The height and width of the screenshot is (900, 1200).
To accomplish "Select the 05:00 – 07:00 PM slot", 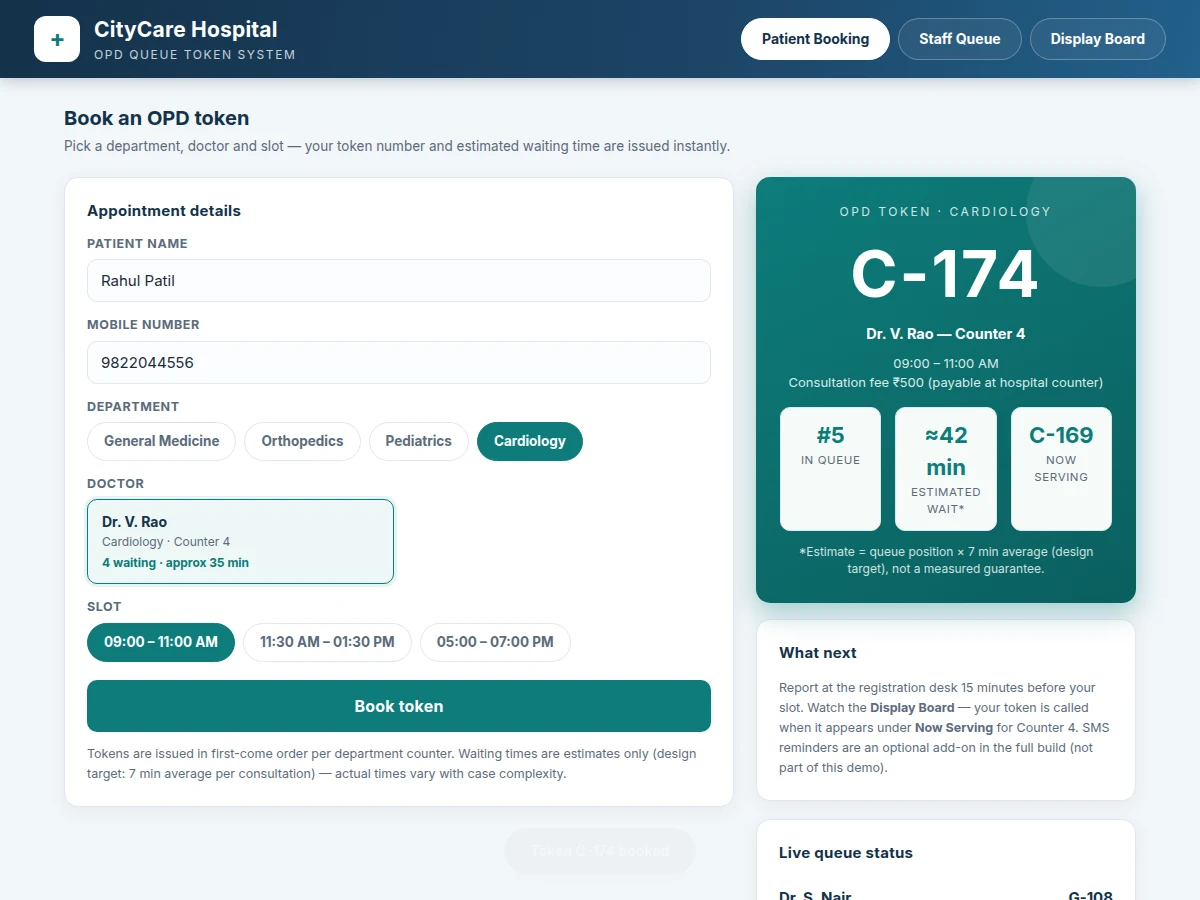I will pos(495,642).
